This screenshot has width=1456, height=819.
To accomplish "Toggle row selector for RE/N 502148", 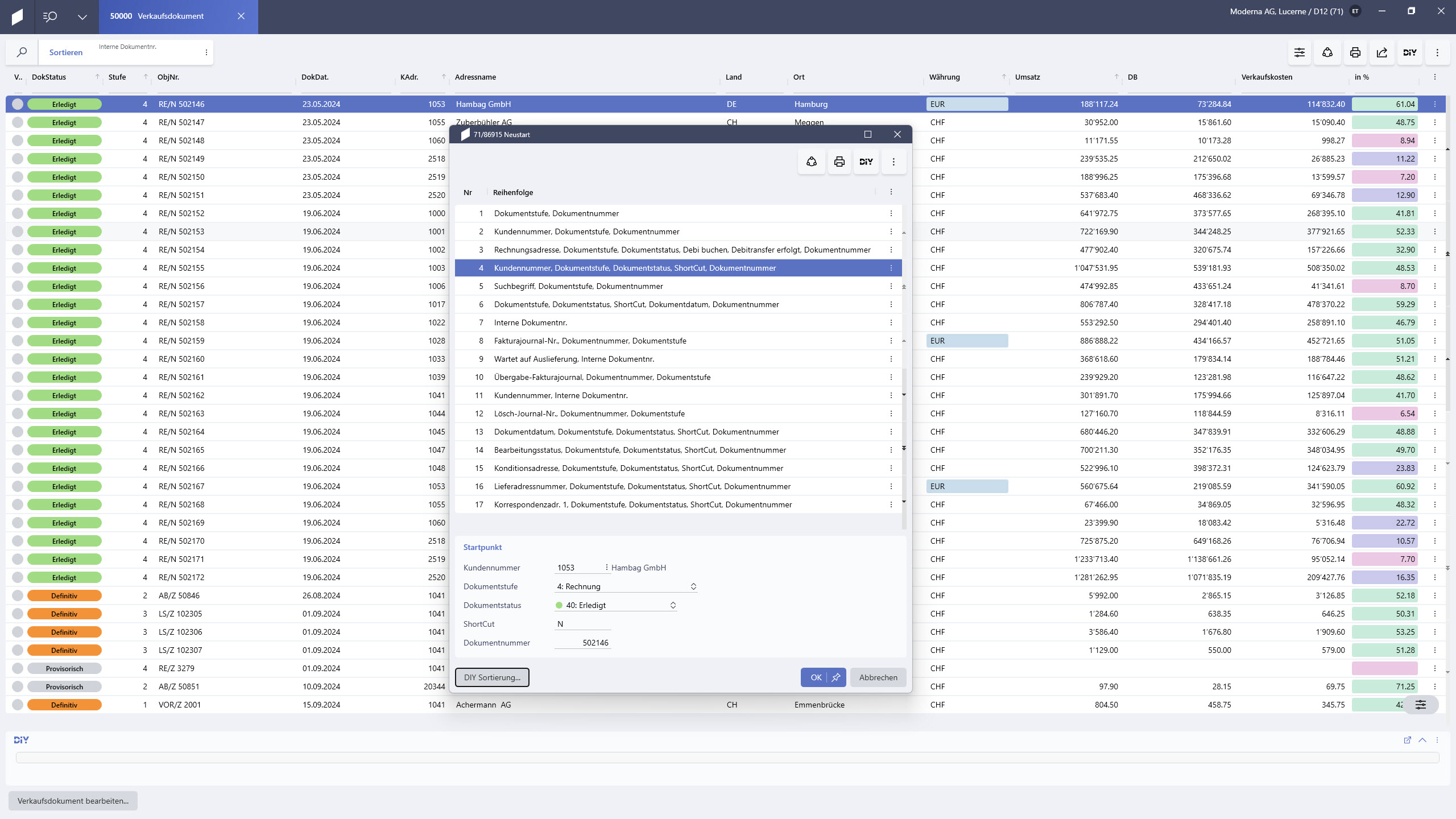I will tap(18, 140).
